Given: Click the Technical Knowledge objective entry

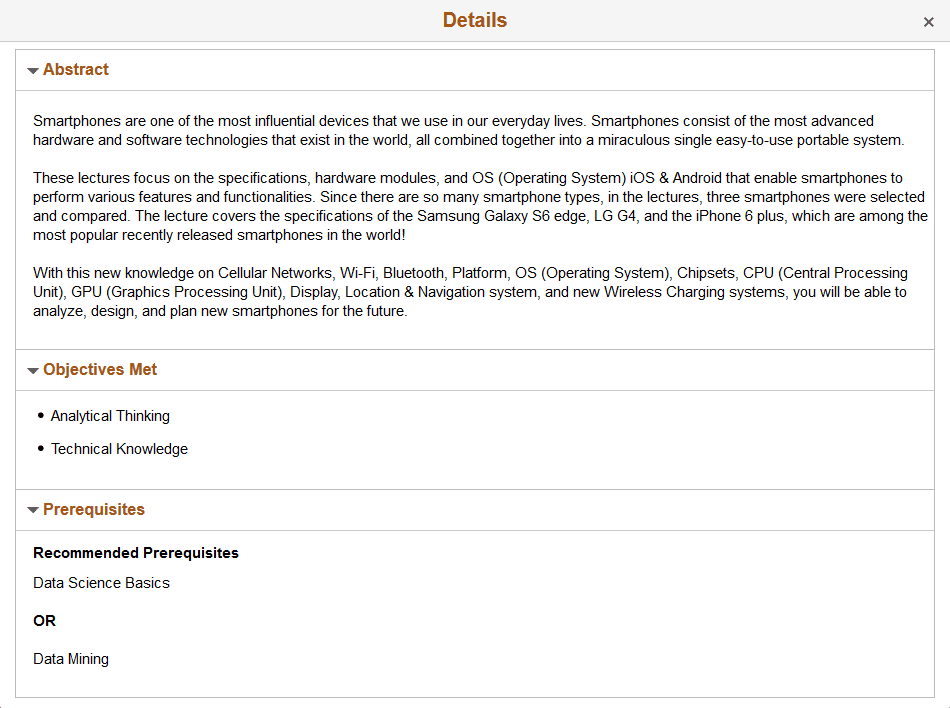Looking at the screenshot, I should 119,449.
